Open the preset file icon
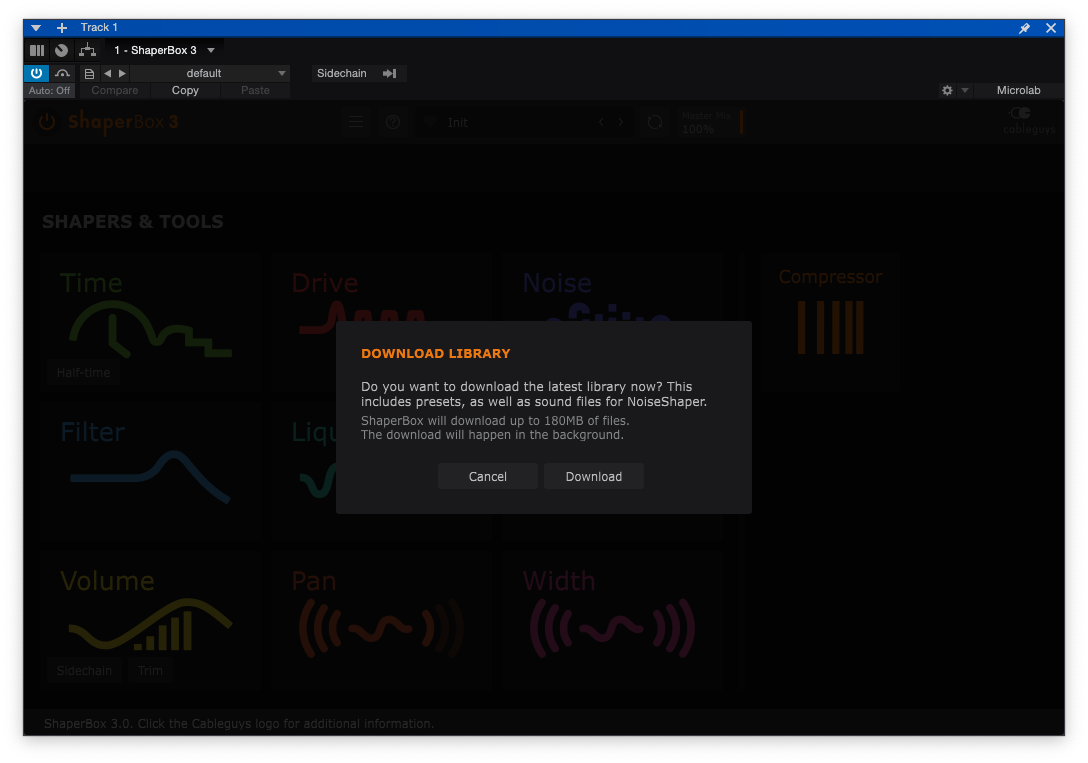Screen dimensions: 1088x763 89,74
